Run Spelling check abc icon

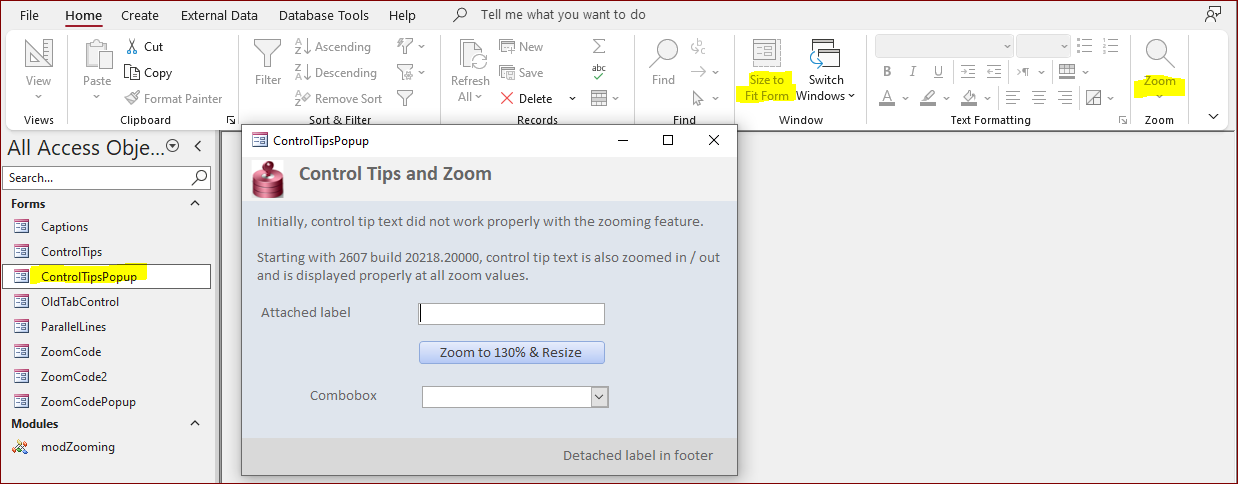(x=599, y=71)
